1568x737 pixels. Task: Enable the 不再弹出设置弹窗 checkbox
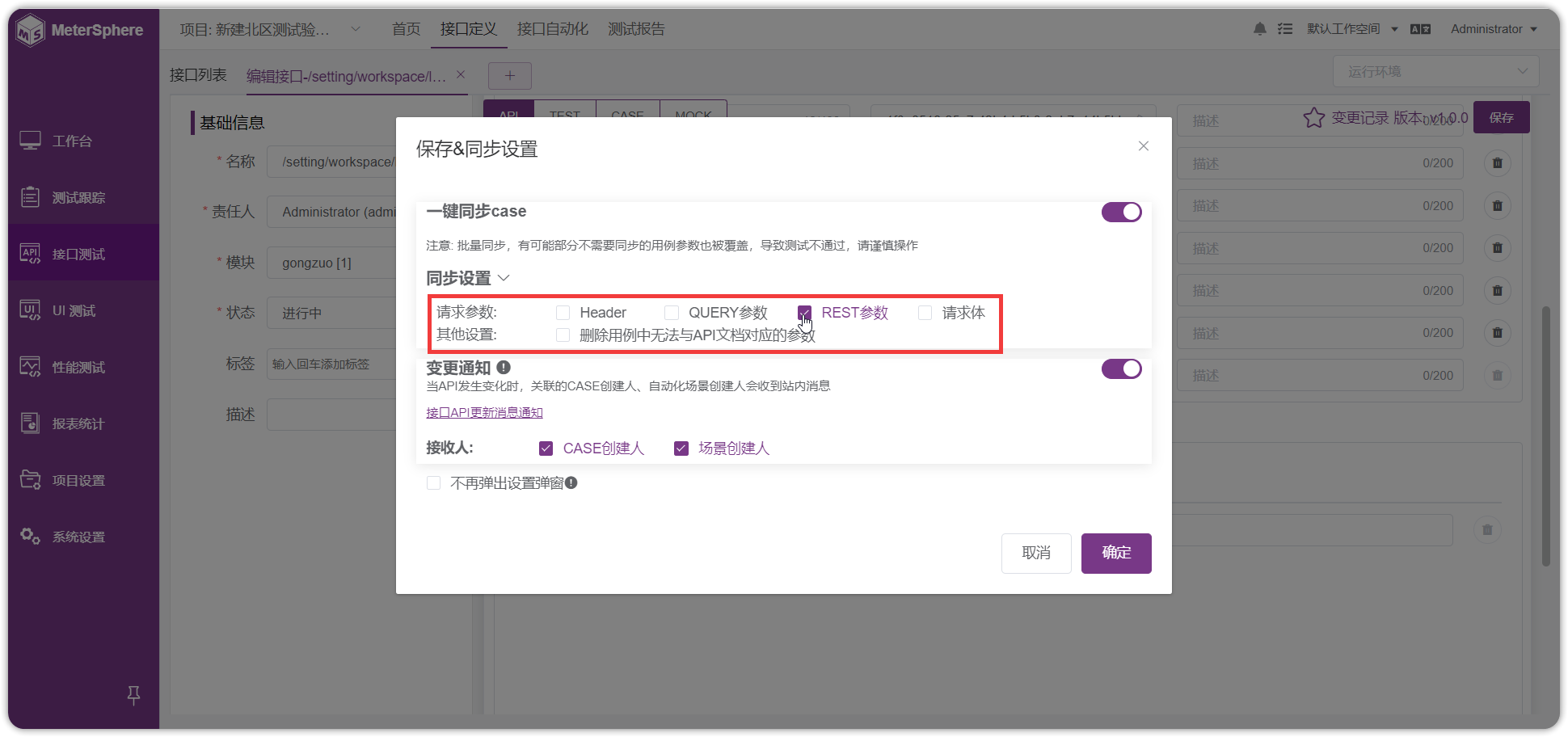434,482
